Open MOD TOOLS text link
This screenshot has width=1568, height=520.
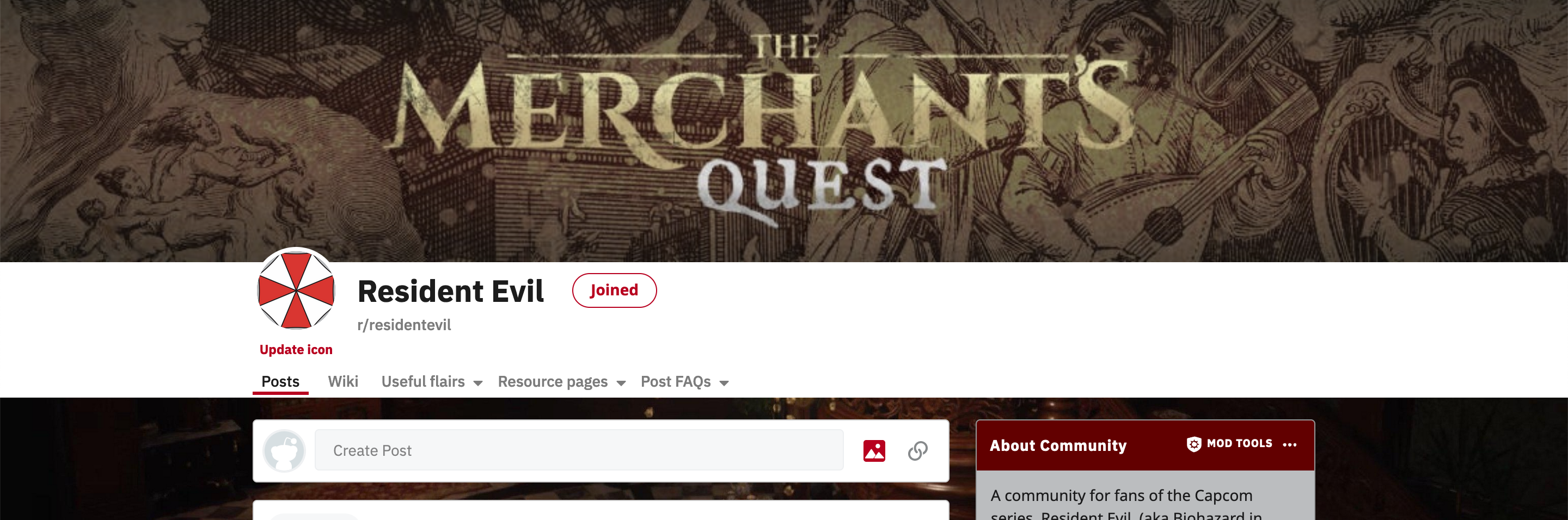[x=1239, y=444]
